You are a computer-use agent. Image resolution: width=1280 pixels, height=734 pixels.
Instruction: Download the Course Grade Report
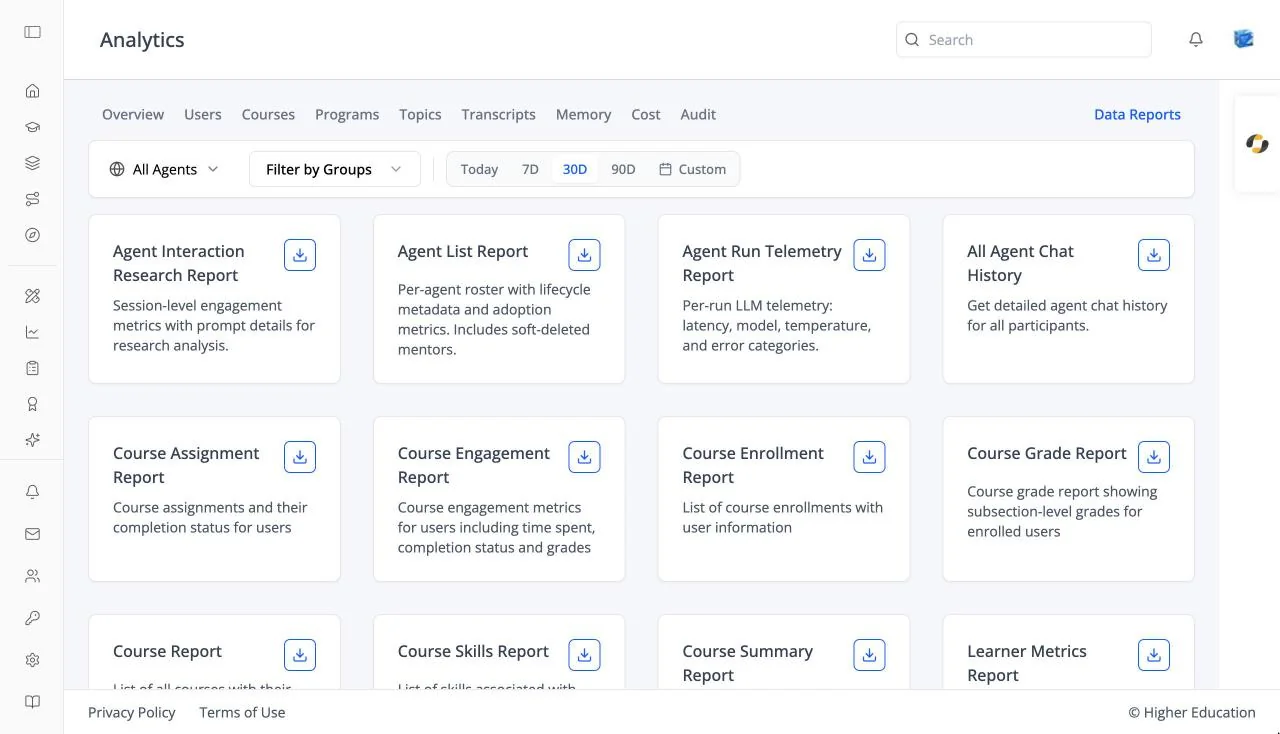pyautogui.click(x=1154, y=457)
